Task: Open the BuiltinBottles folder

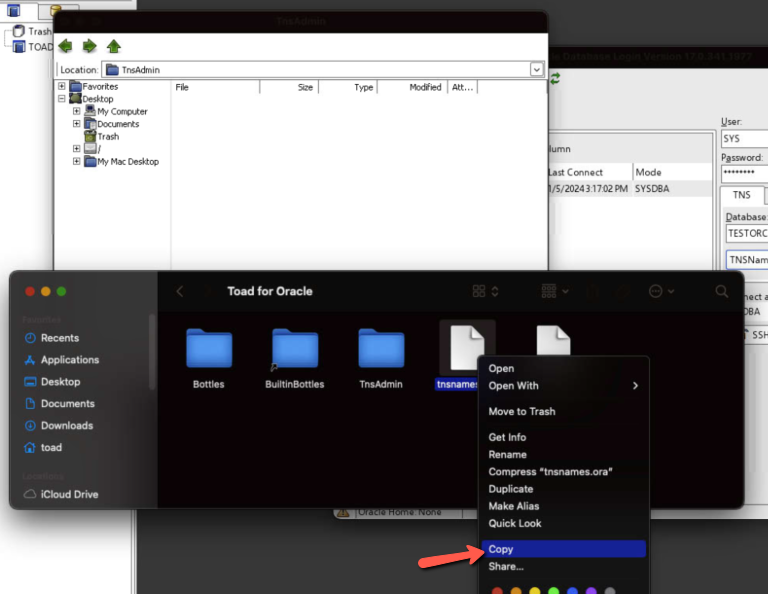Action: [x=294, y=358]
